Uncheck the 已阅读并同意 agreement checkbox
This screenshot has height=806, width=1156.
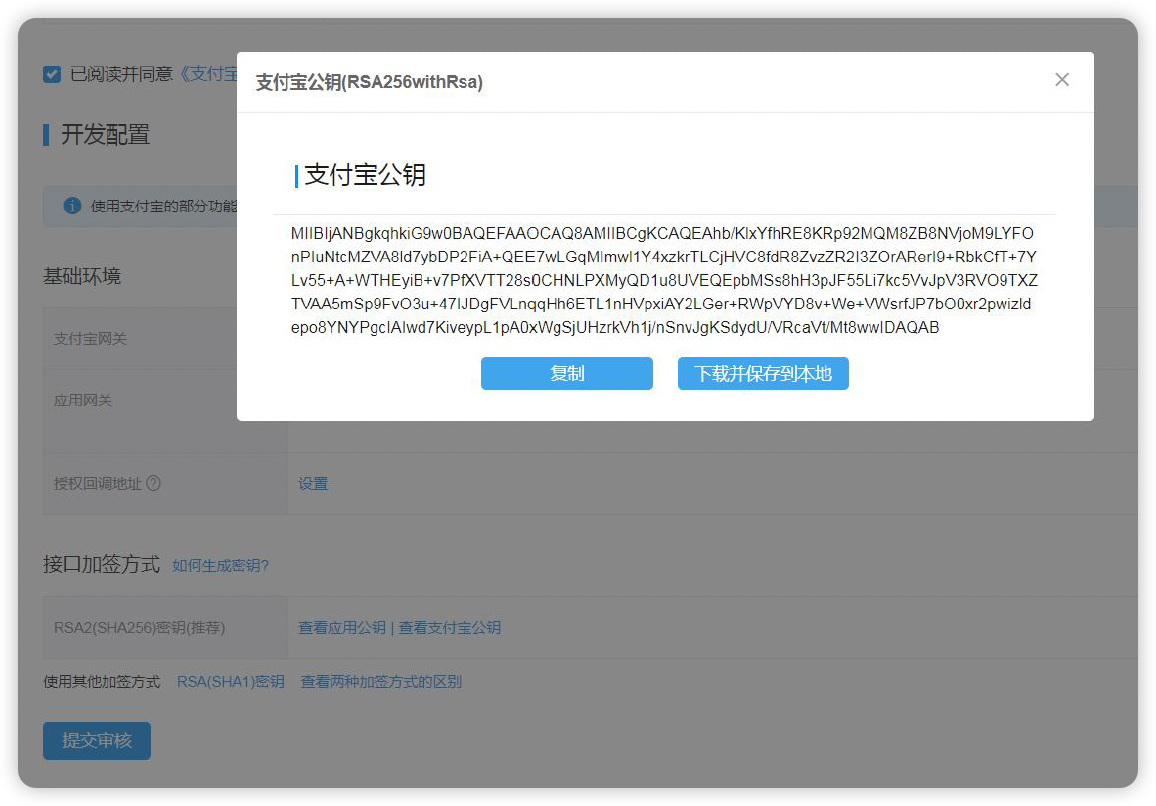pos(51,73)
